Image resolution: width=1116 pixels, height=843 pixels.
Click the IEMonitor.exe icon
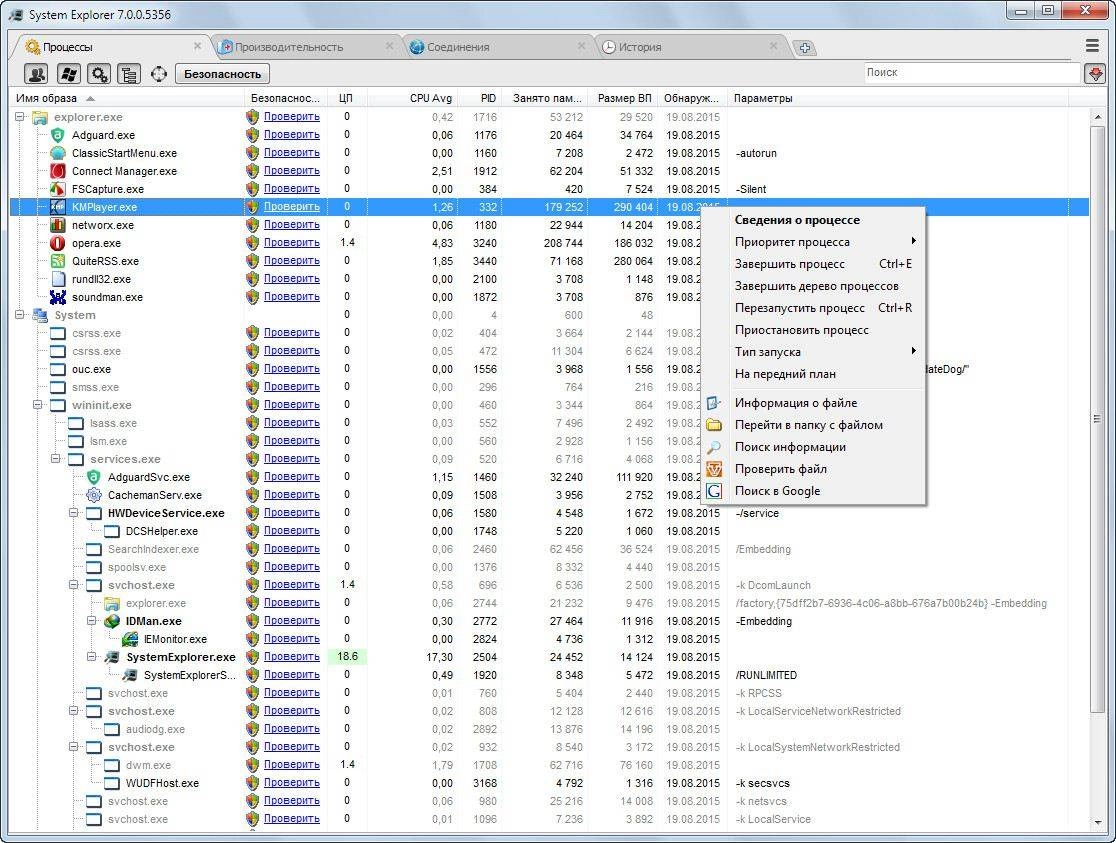coord(130,639)
